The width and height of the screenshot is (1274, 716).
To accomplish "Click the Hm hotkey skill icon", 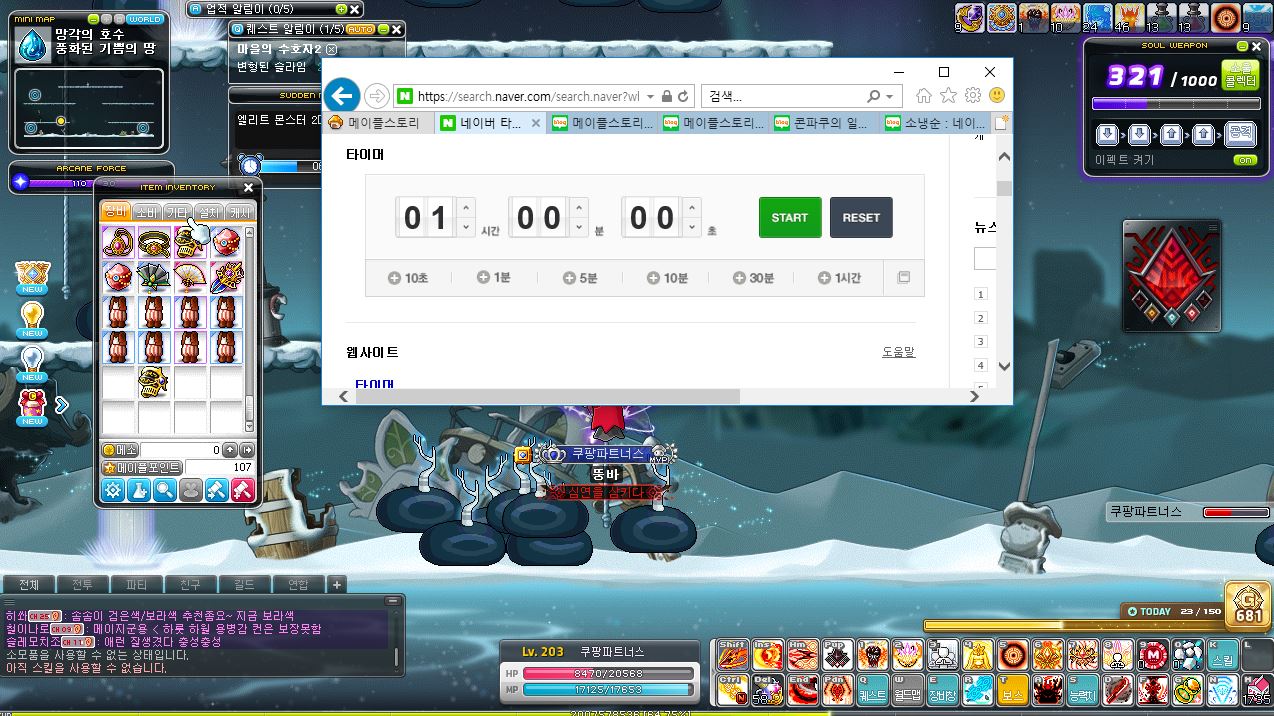I will tap(803, 655).
